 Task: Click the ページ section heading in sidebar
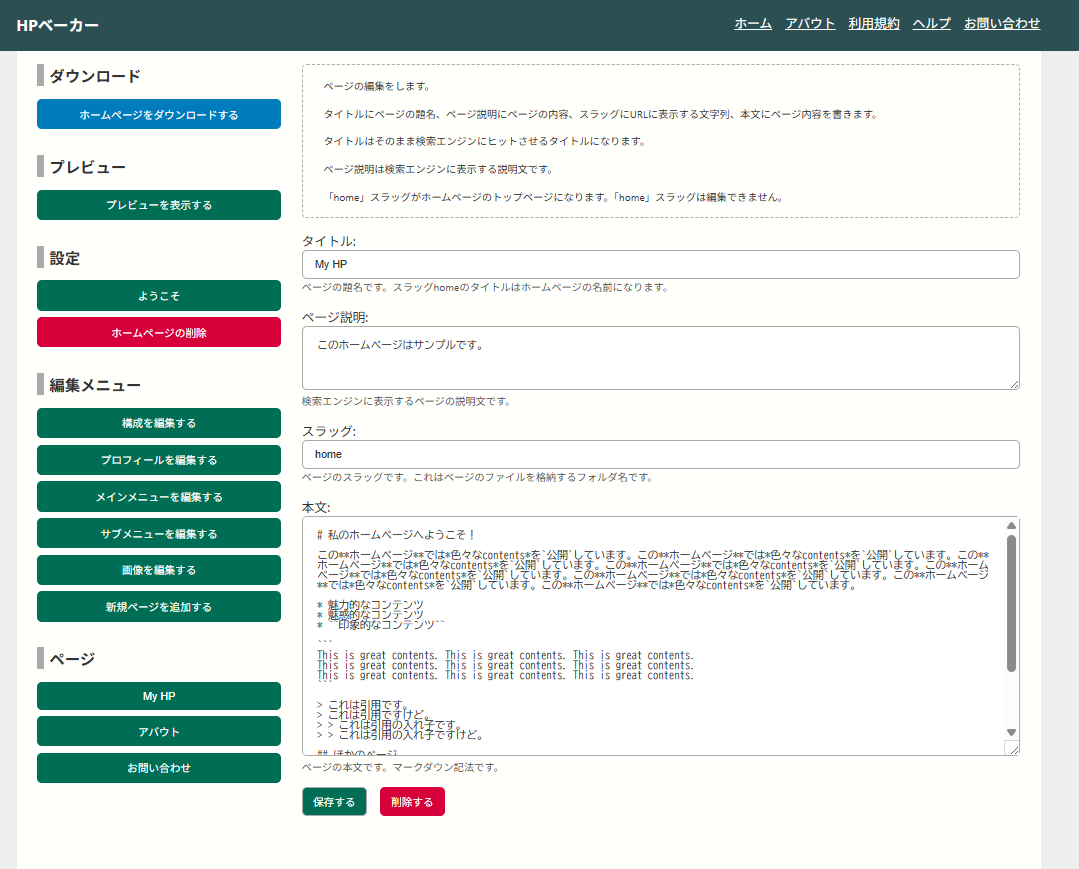click(x=72, y=658)
